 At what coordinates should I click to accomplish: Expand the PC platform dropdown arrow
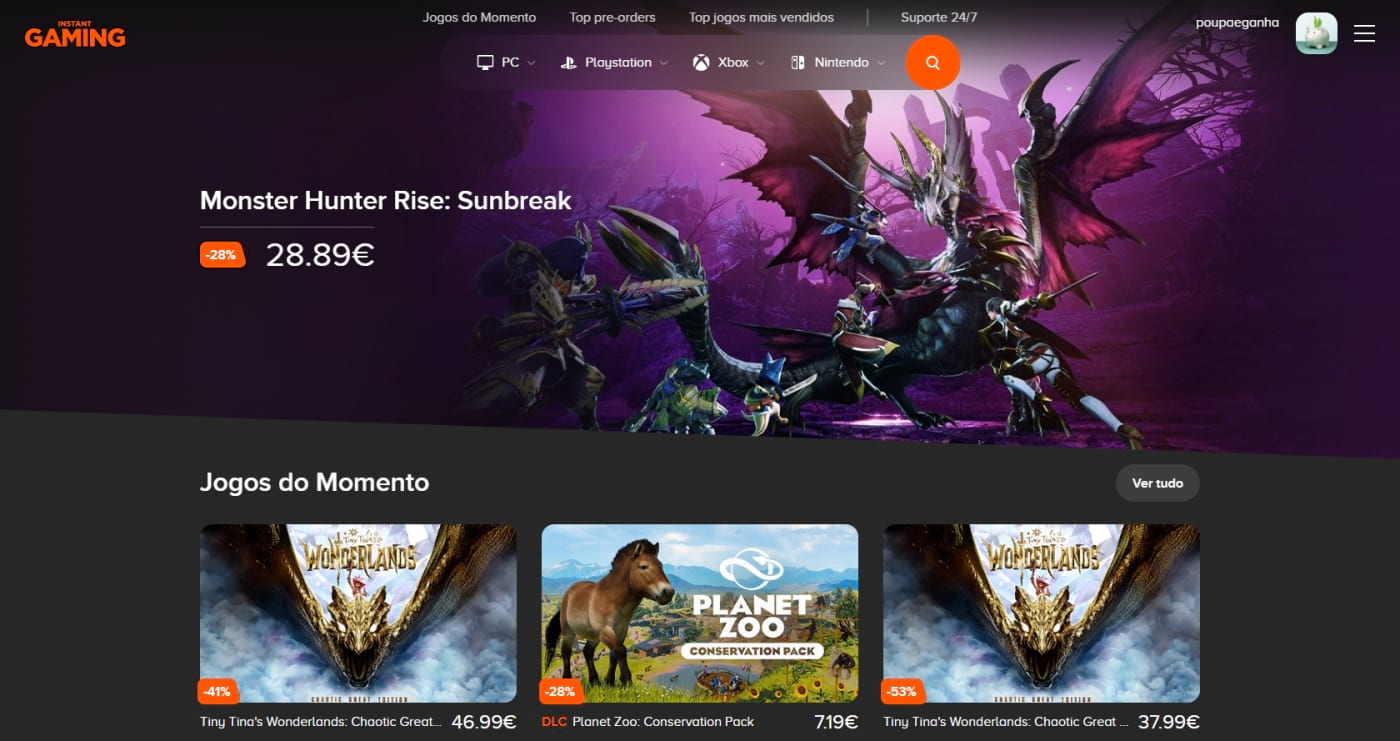(x=531, y=63)
